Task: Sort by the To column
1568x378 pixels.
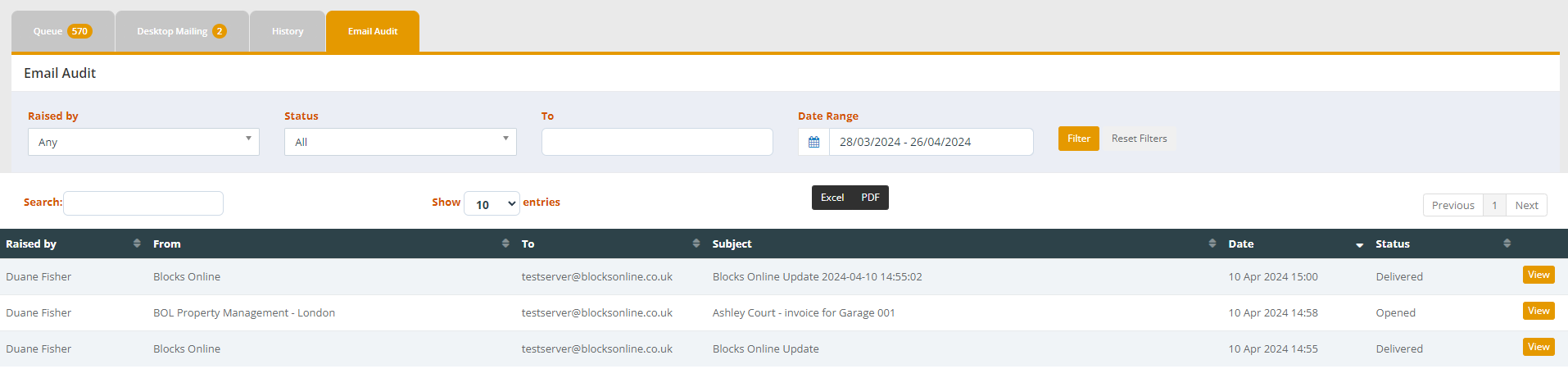Action: pos(611,244)
